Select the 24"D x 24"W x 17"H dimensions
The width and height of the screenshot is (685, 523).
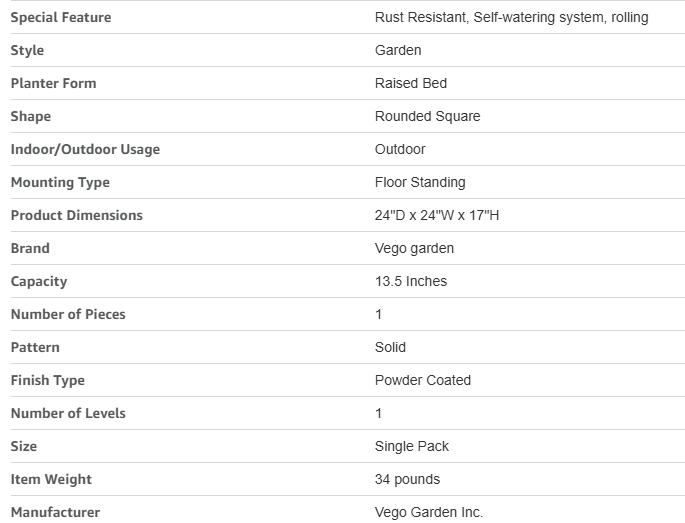[x=437, y=215]
